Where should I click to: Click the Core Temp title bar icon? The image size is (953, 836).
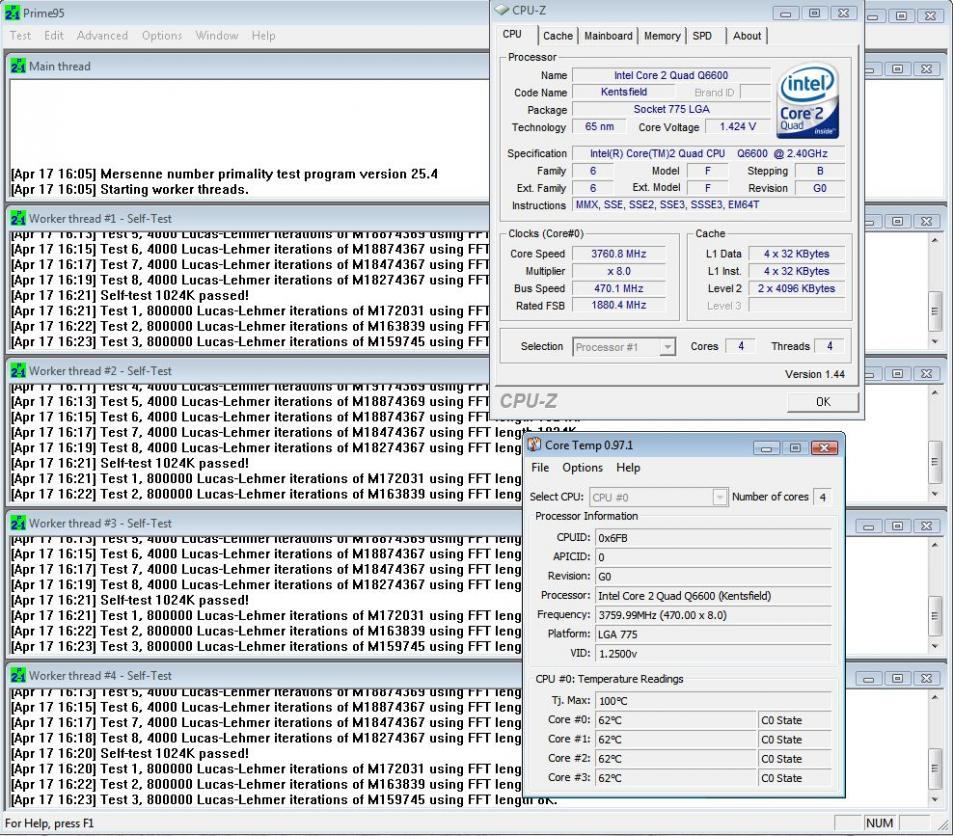pos(534,445)
